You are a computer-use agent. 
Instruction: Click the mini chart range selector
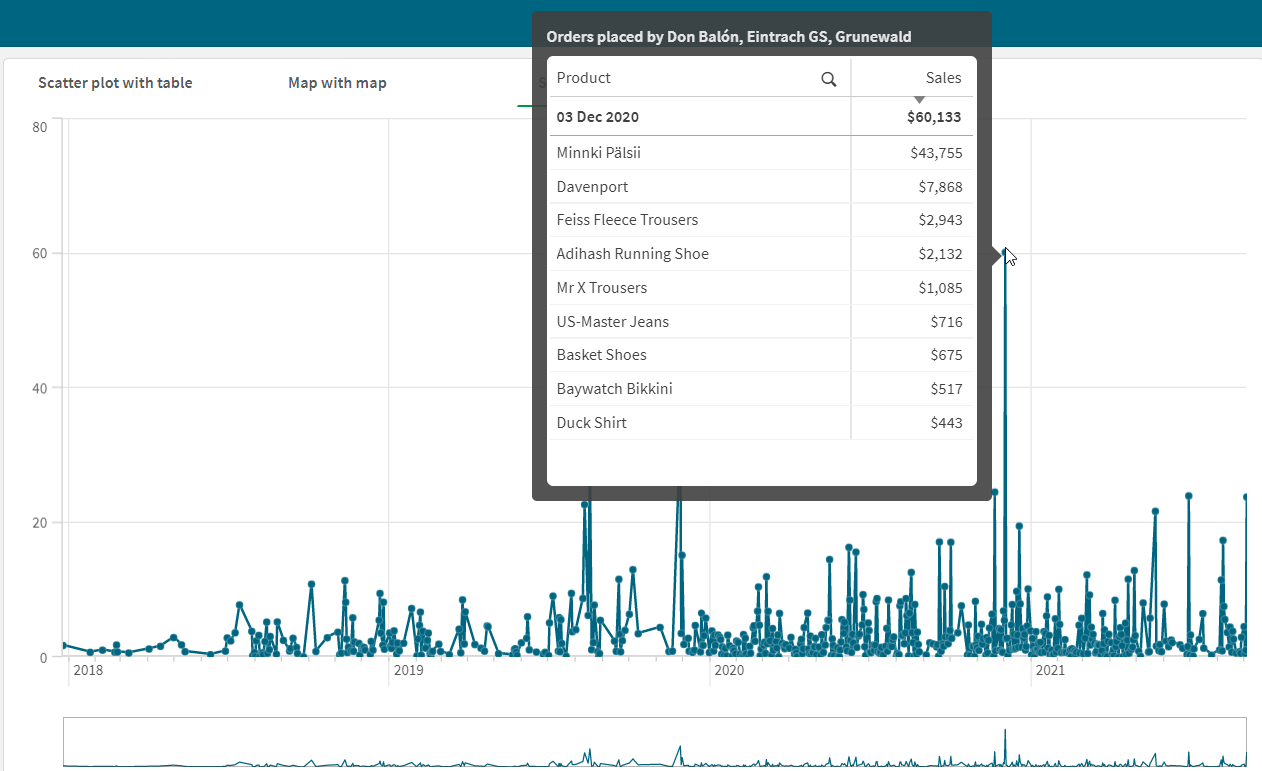point(654,742)
